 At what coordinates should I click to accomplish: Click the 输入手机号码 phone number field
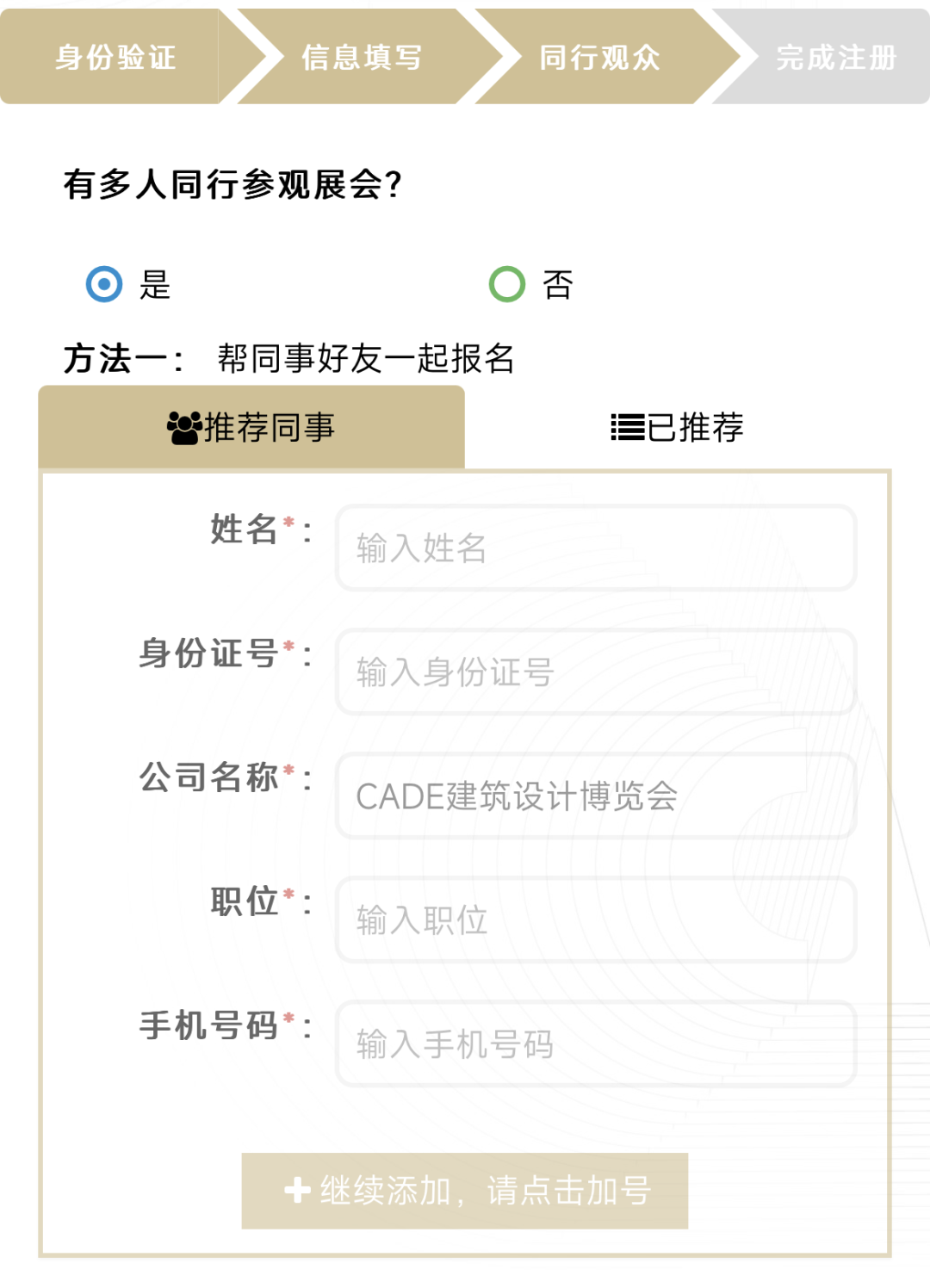596,1043
